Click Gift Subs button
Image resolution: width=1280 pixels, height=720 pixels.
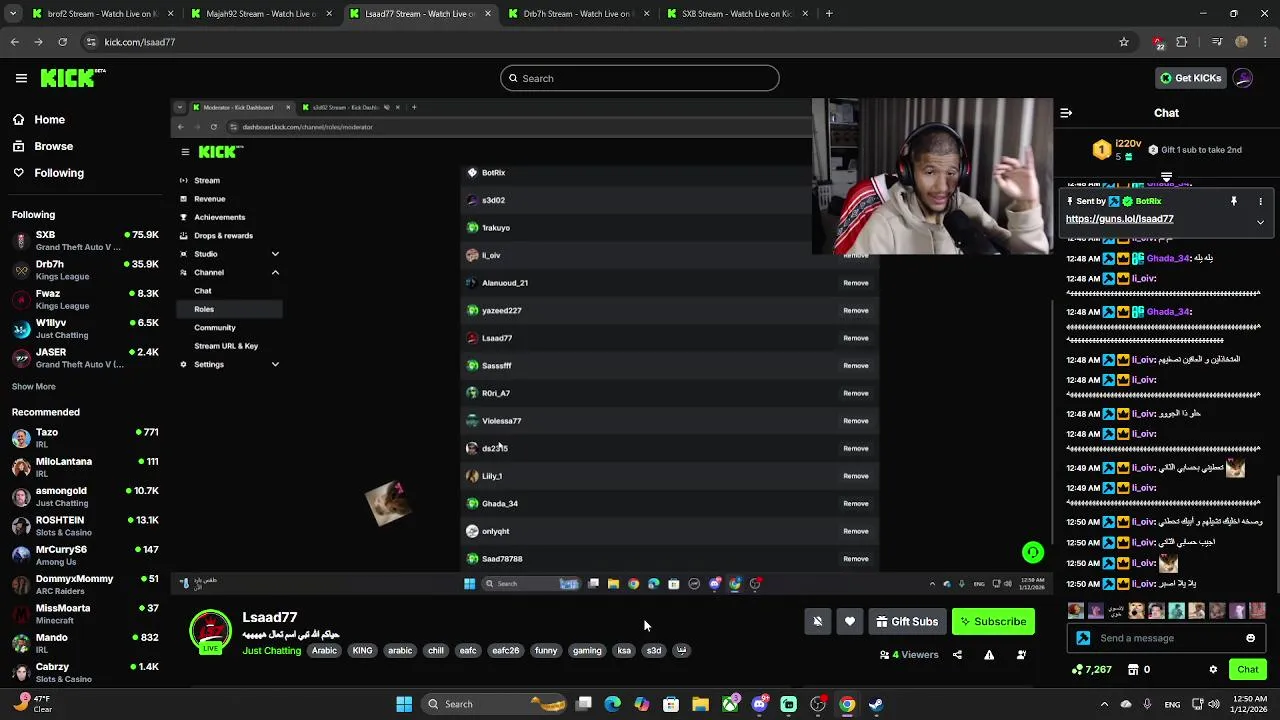[x=907, y=622]
